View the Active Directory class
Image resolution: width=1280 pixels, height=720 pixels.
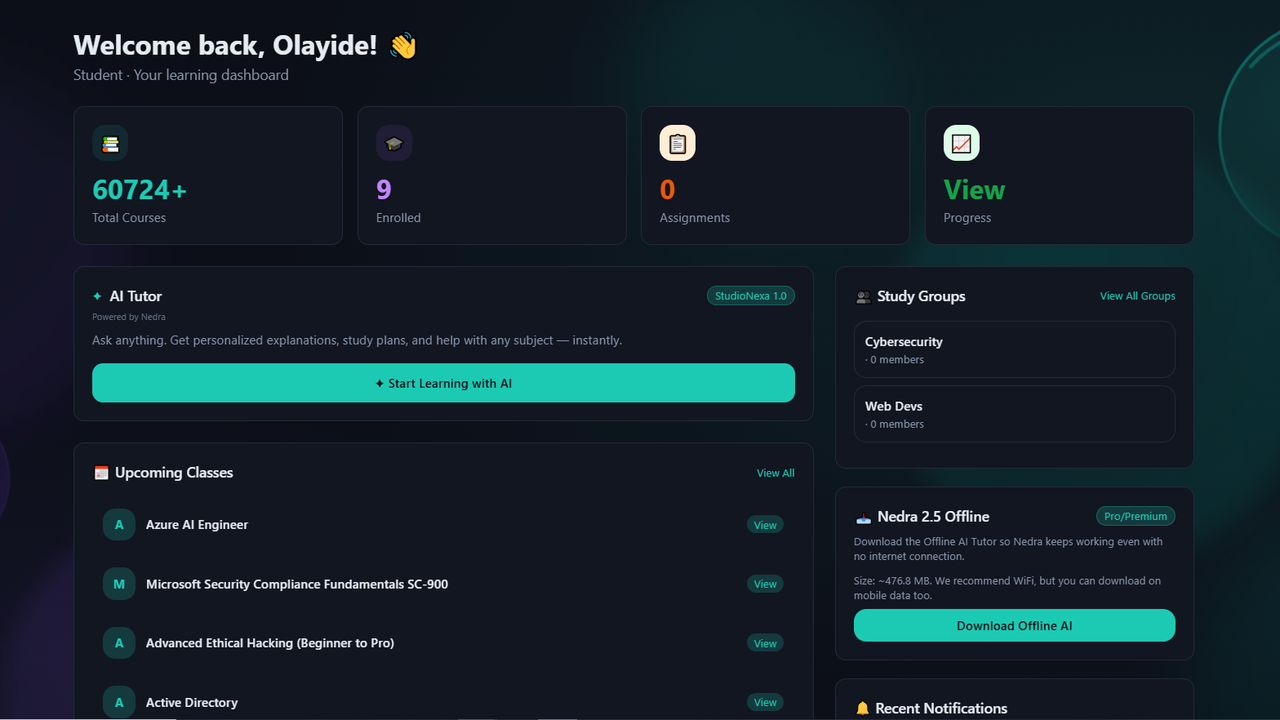pyautogui.click(x=765, y=702)
